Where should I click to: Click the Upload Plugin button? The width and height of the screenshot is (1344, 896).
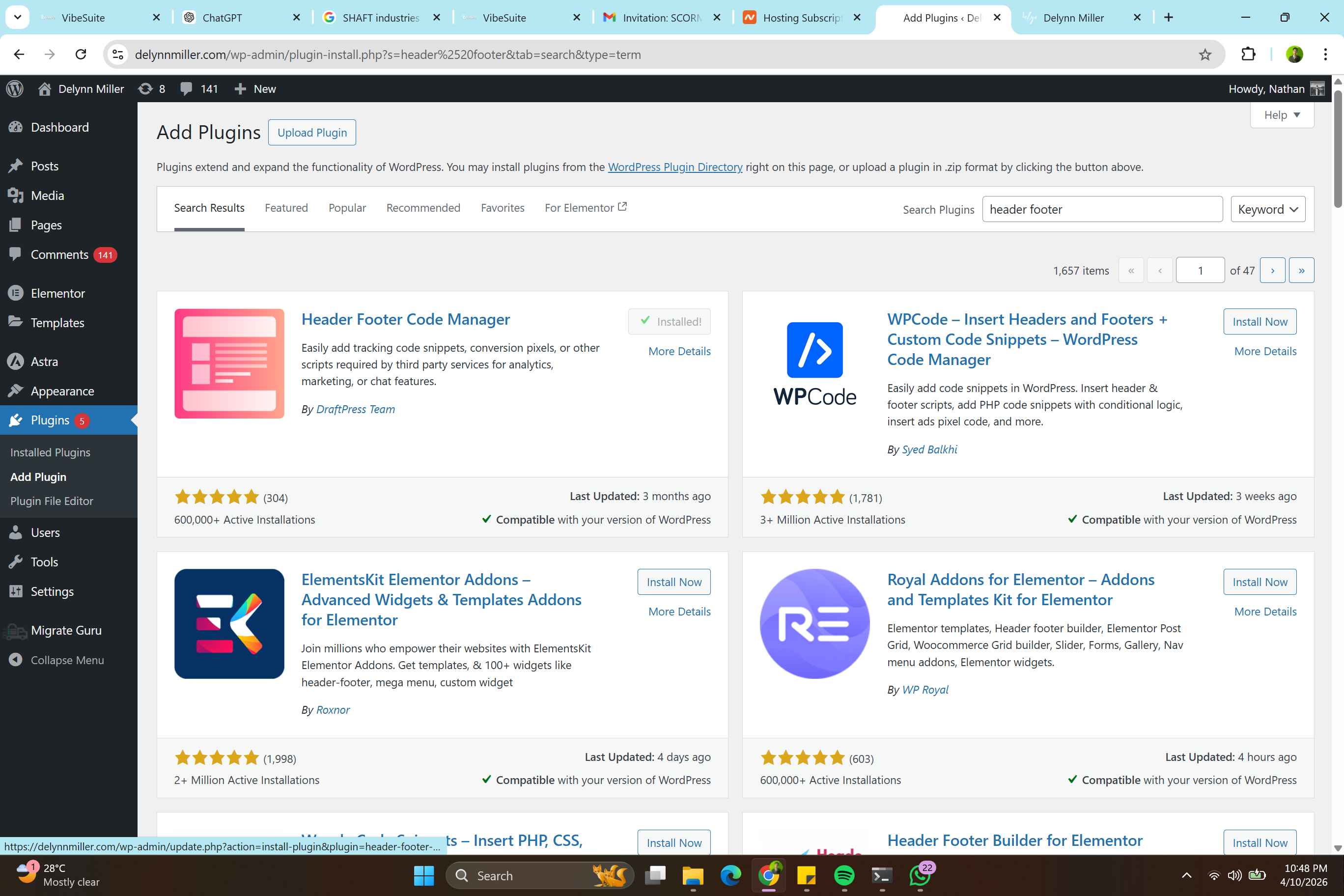click(x=312, y=133)
